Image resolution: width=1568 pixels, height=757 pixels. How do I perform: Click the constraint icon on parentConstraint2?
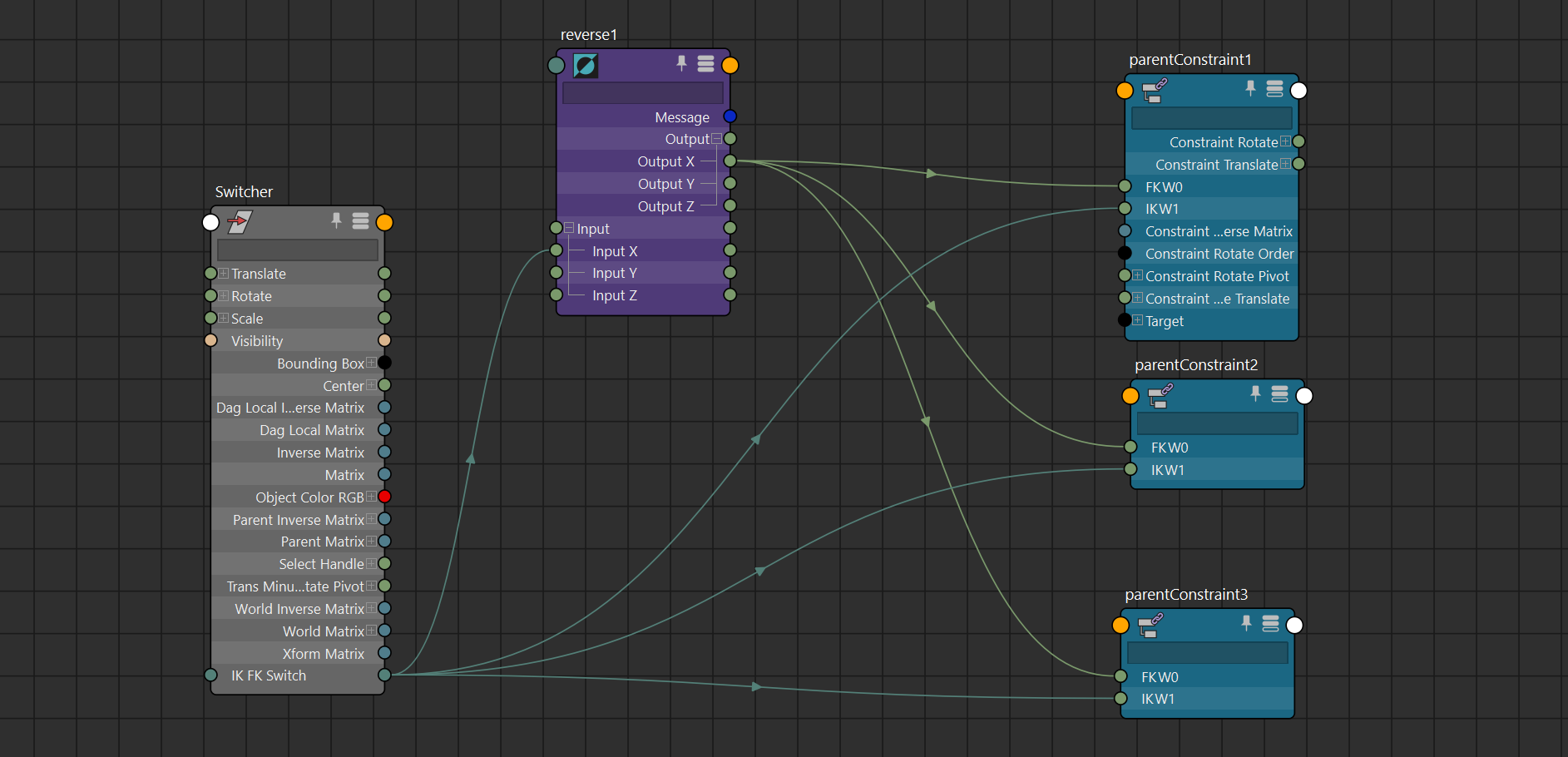pos(1160,396)
